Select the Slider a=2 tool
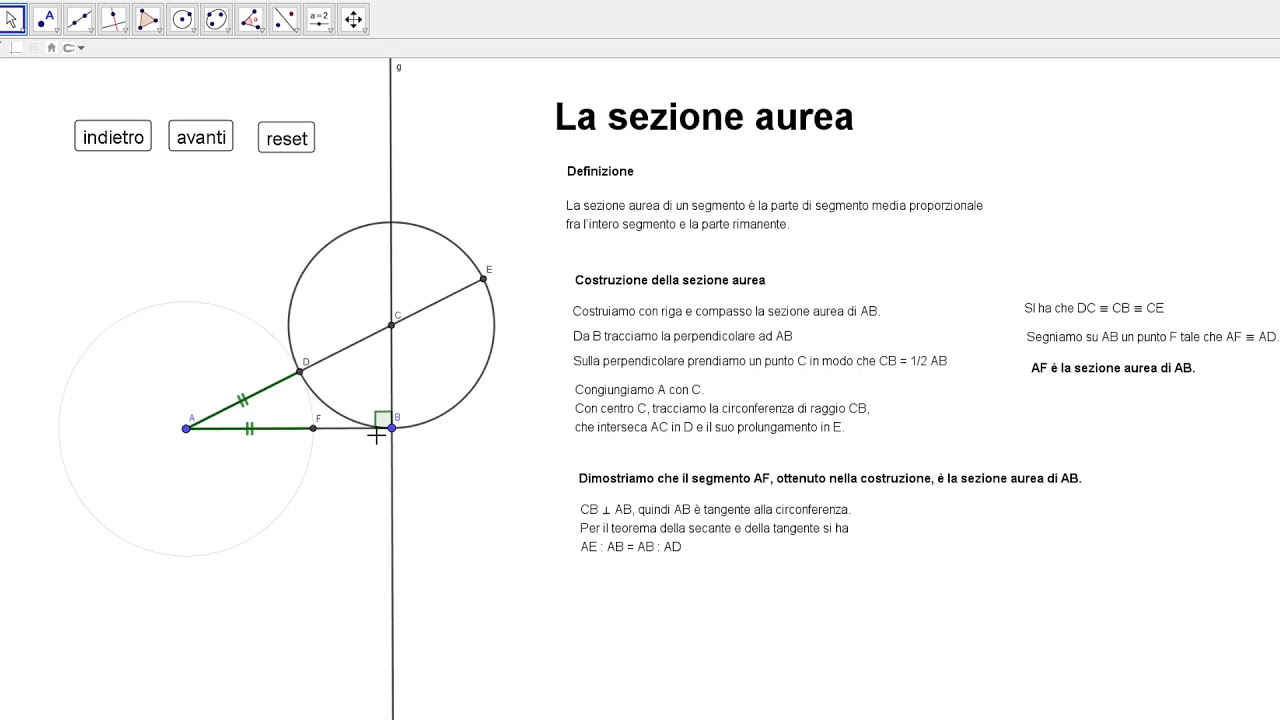 pyautogui.click(x=318, y=19)
